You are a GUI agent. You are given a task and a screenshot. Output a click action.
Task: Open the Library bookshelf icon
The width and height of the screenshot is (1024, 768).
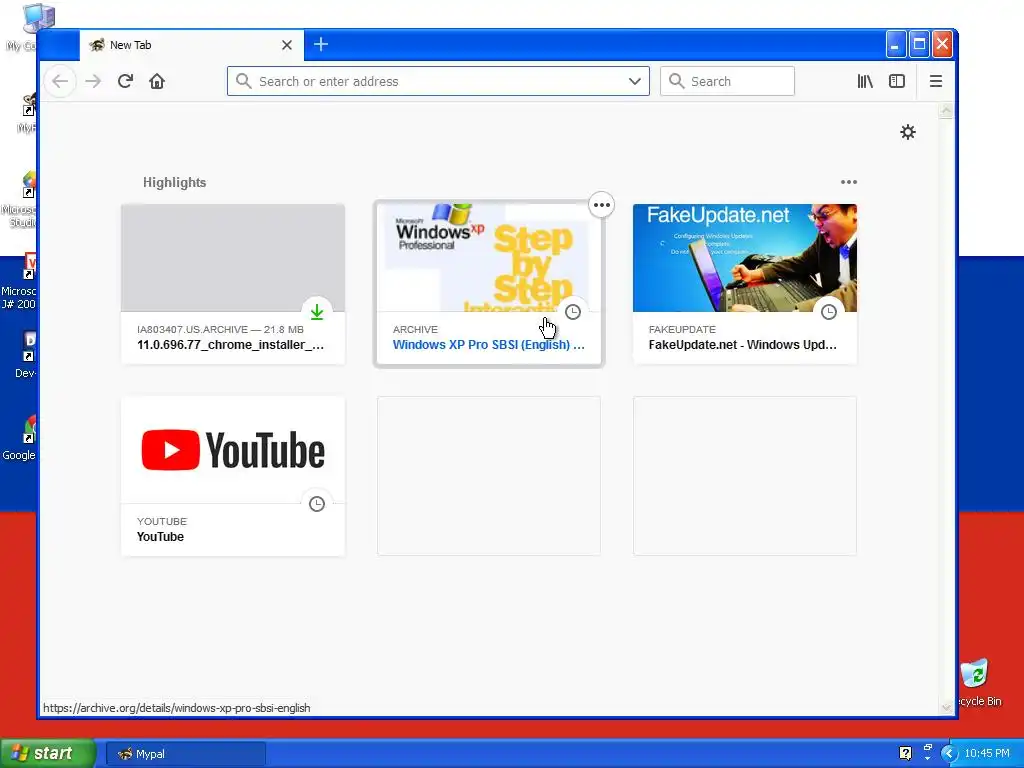click(x=865, y=81)
